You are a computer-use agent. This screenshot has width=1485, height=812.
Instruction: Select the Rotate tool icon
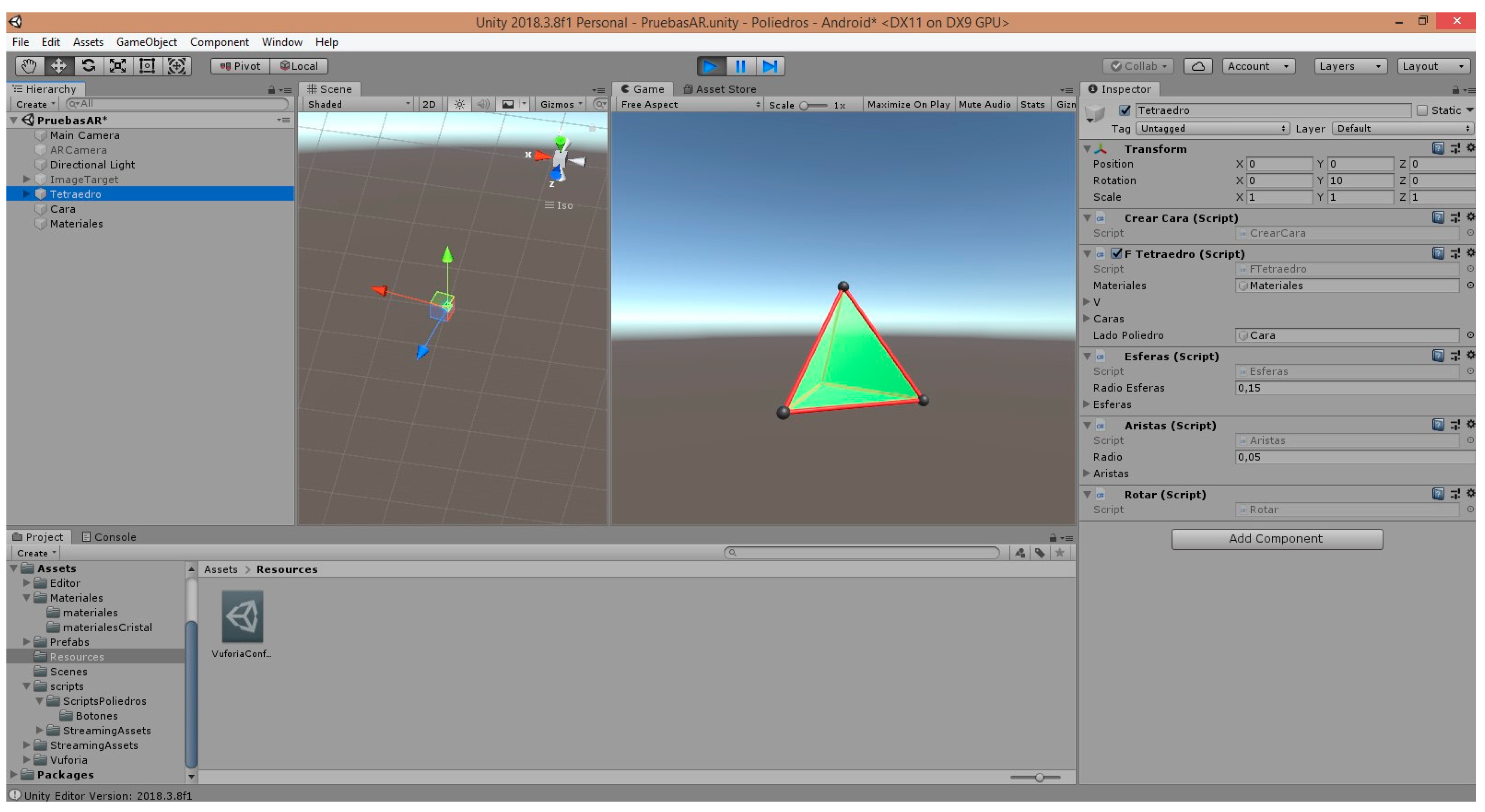click(88, 66)
